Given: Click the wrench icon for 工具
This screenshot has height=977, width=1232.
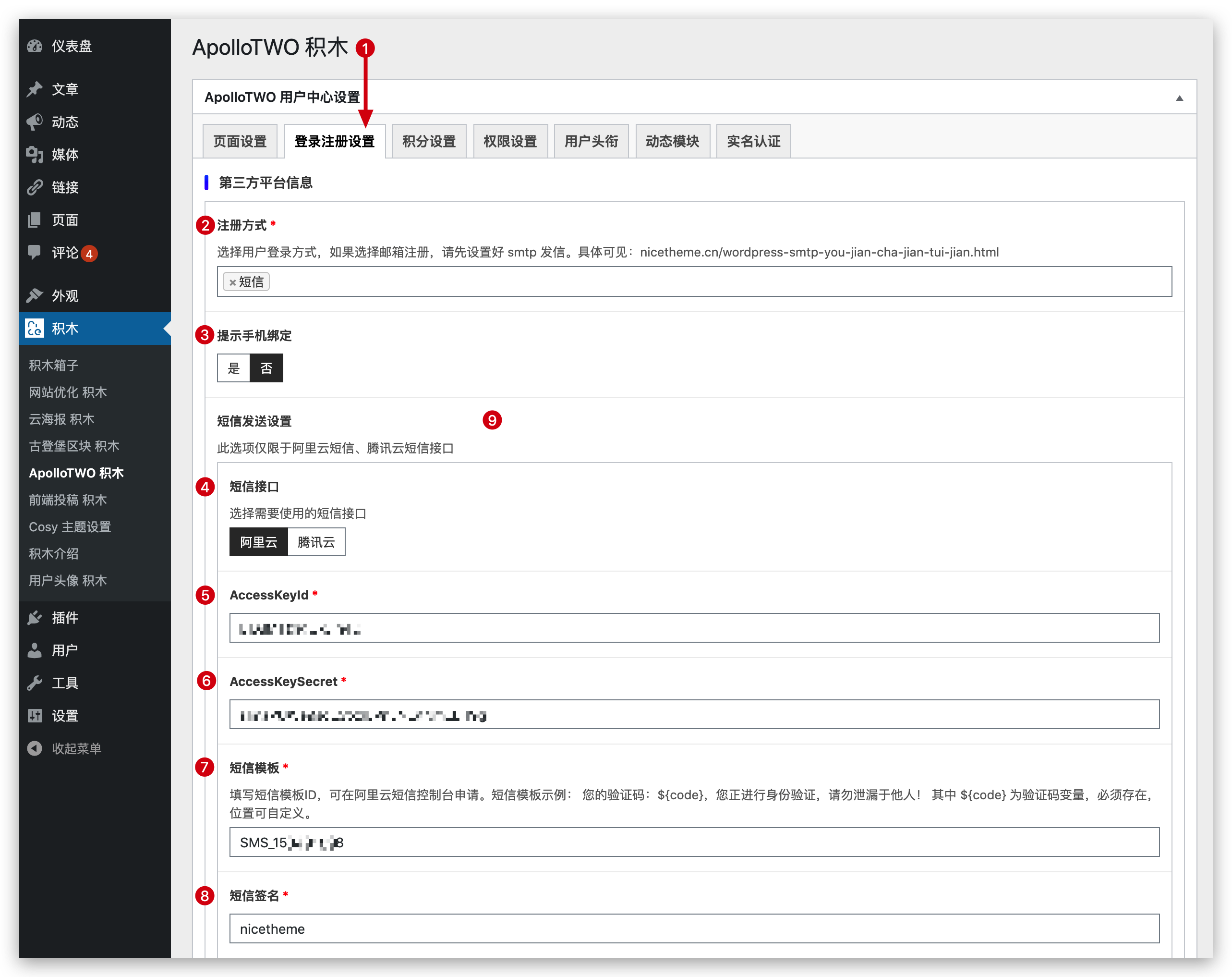Looking at the screenshot, I should click(35, 683).
